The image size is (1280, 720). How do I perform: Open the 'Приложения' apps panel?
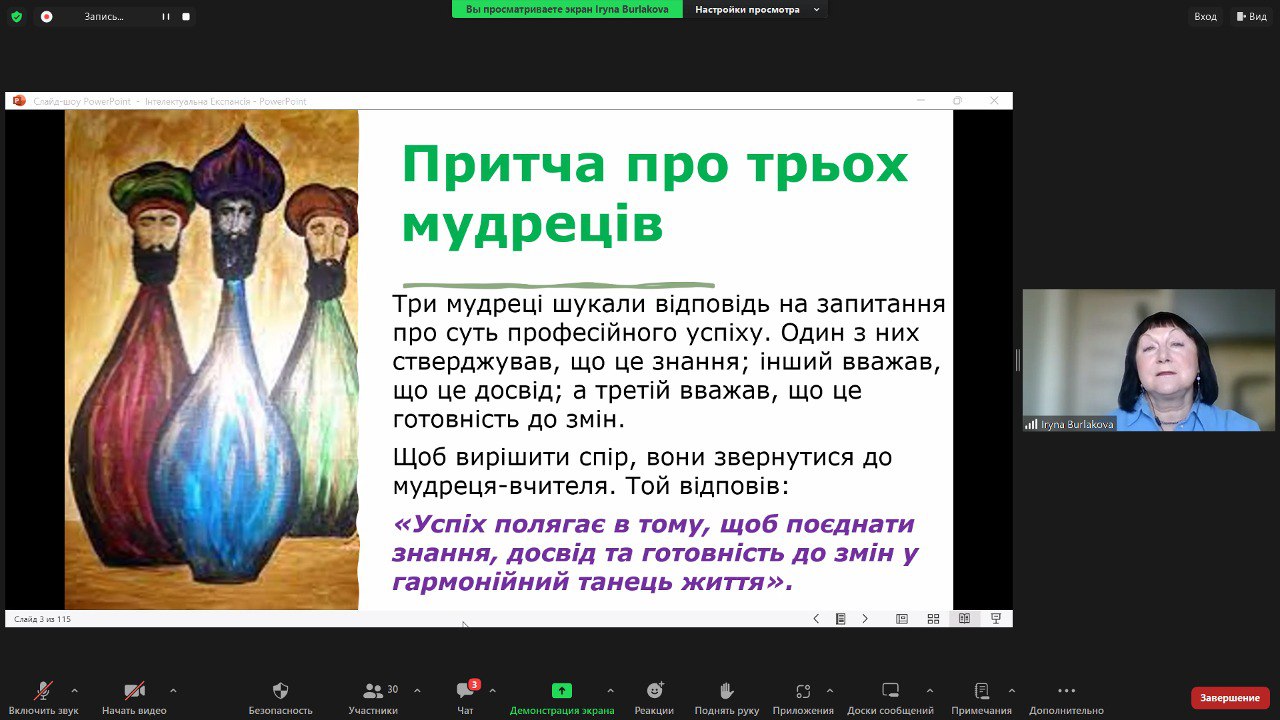click(803, 698)
